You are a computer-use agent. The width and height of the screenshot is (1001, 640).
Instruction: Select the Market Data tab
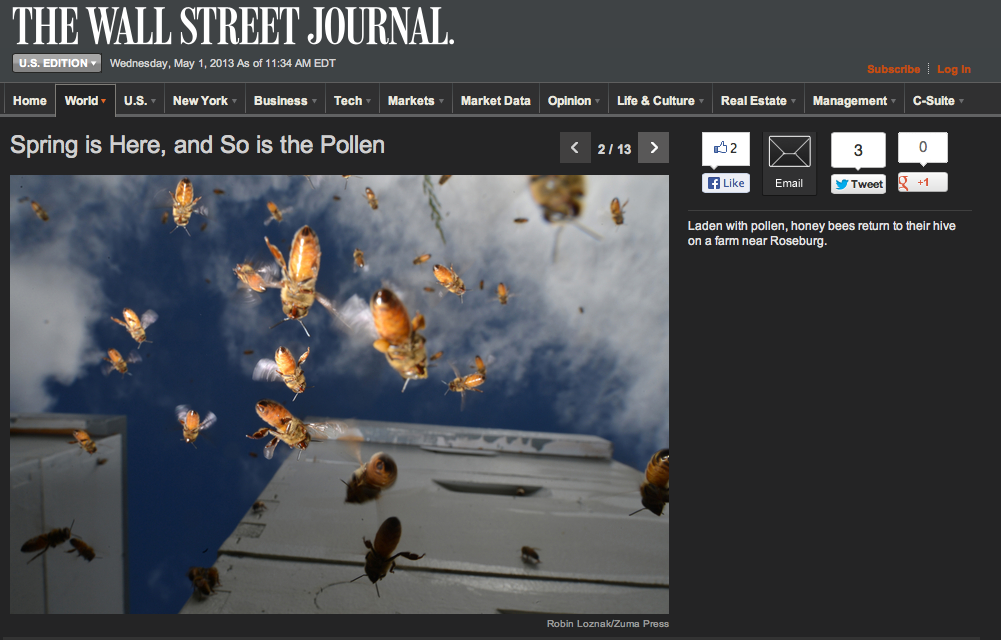click(495, 101)
